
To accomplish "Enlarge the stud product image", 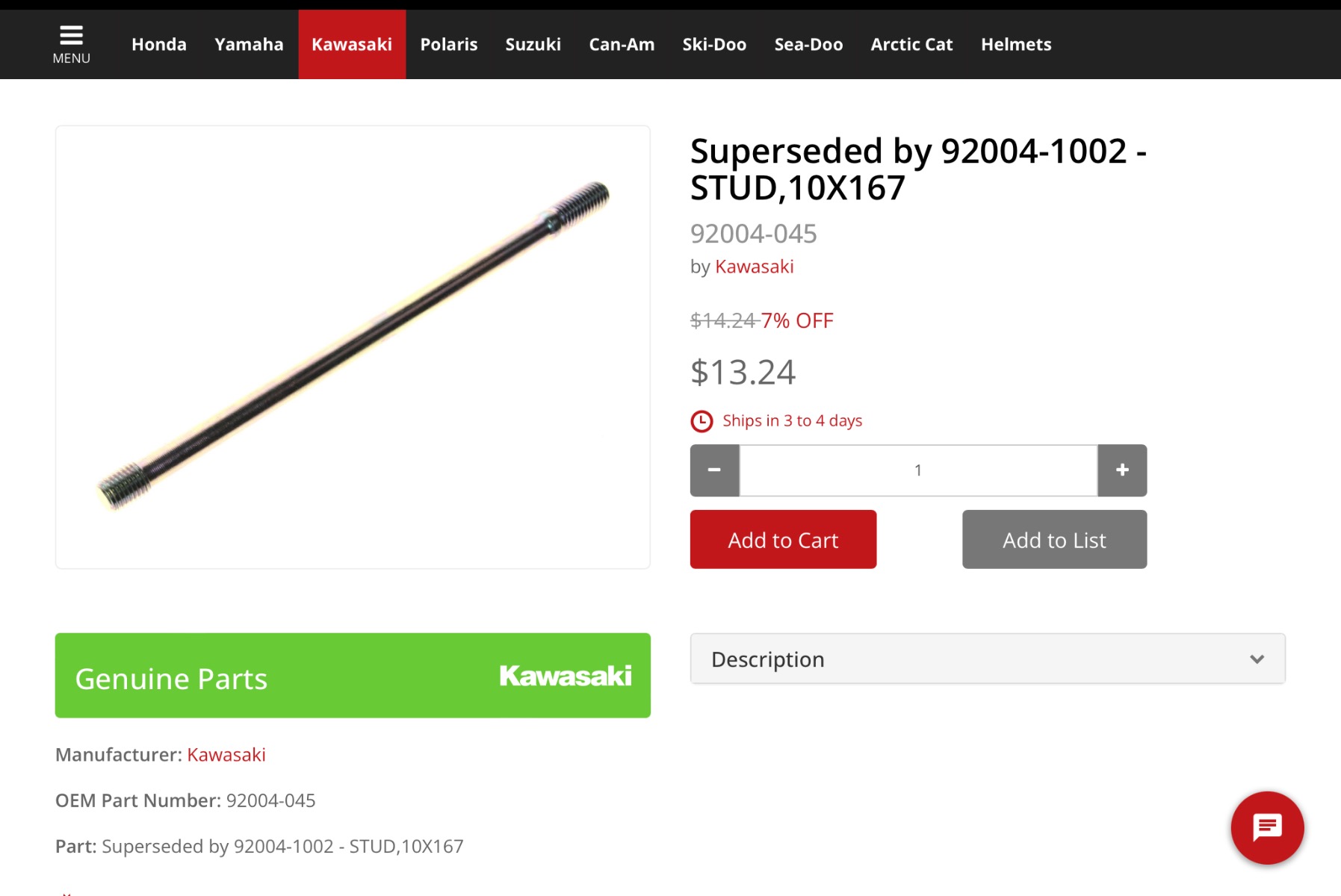I will point(353,347).
